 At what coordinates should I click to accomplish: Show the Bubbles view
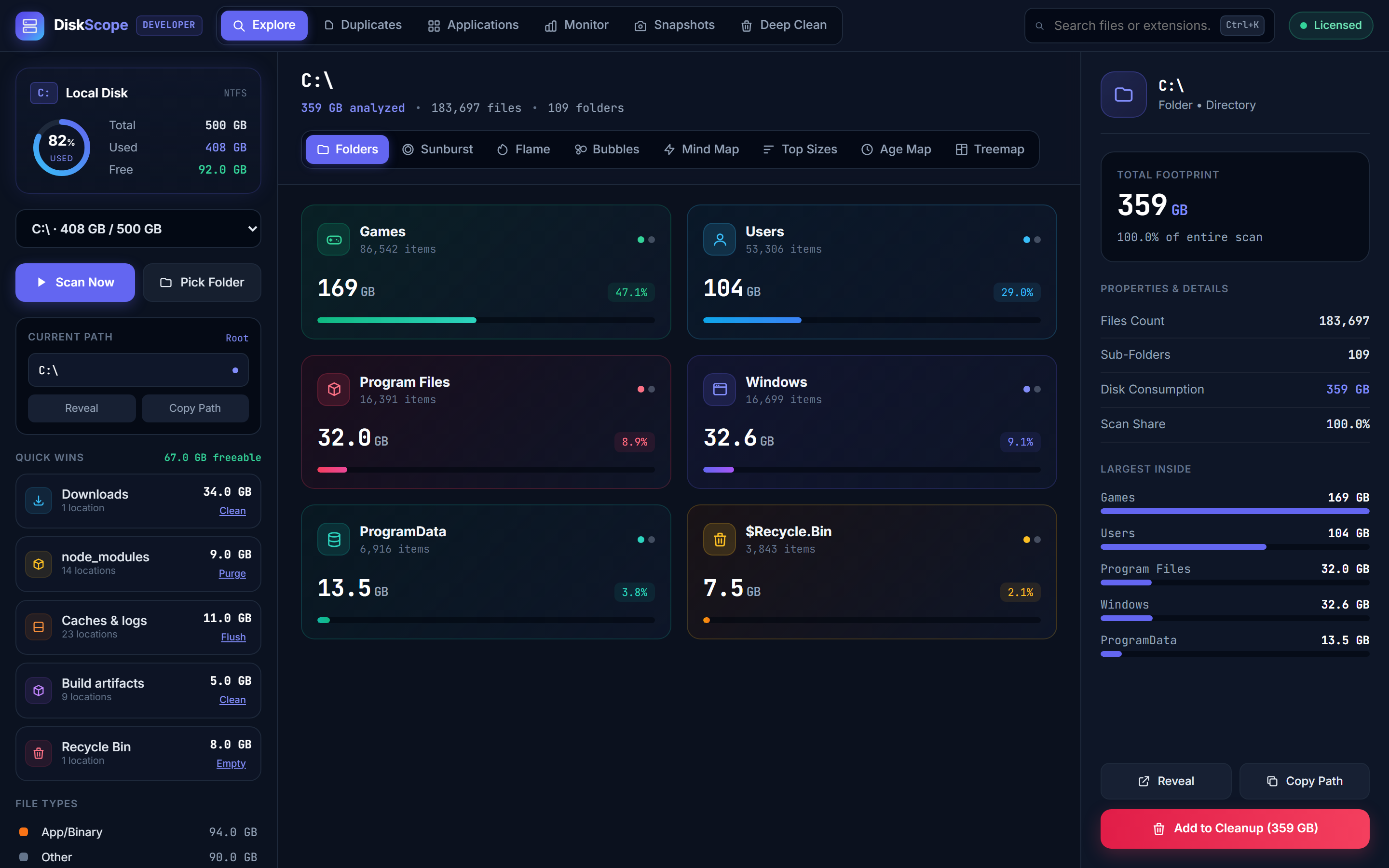coord(607,149)
